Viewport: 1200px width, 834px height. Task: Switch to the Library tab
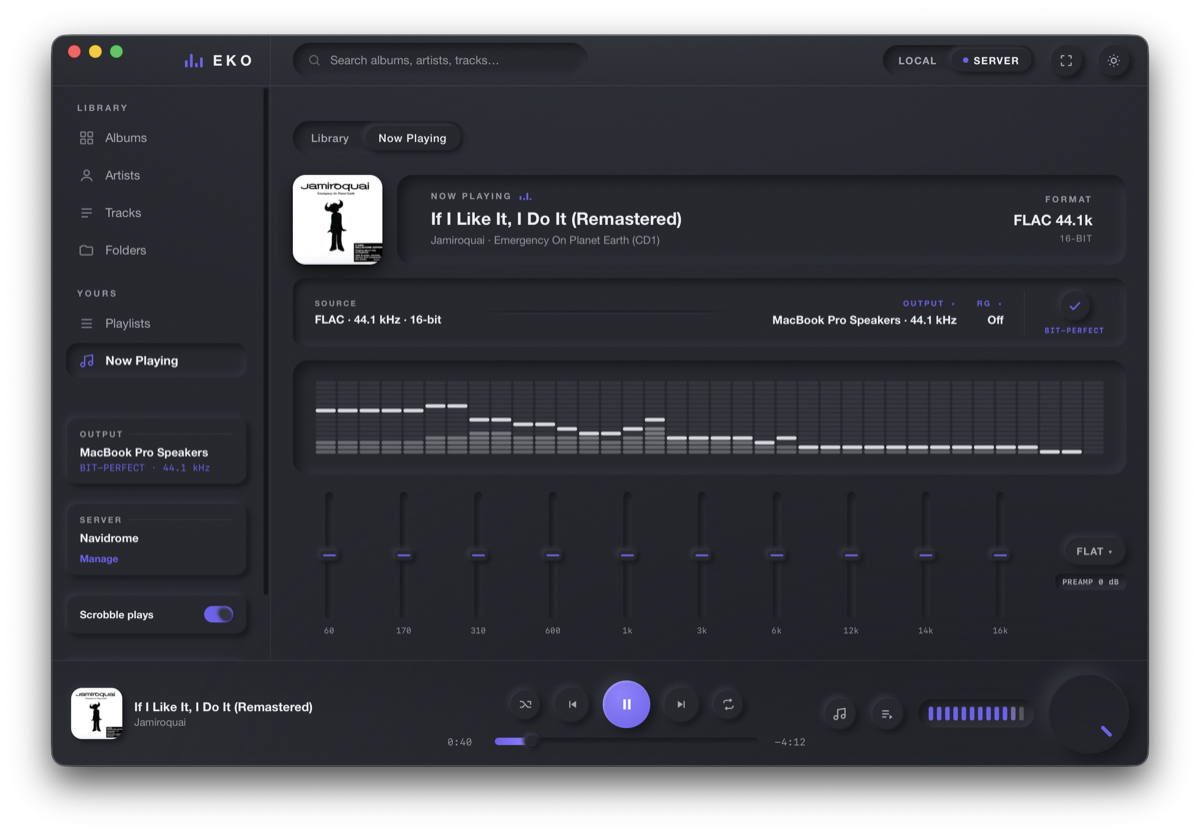pos(330,138)
